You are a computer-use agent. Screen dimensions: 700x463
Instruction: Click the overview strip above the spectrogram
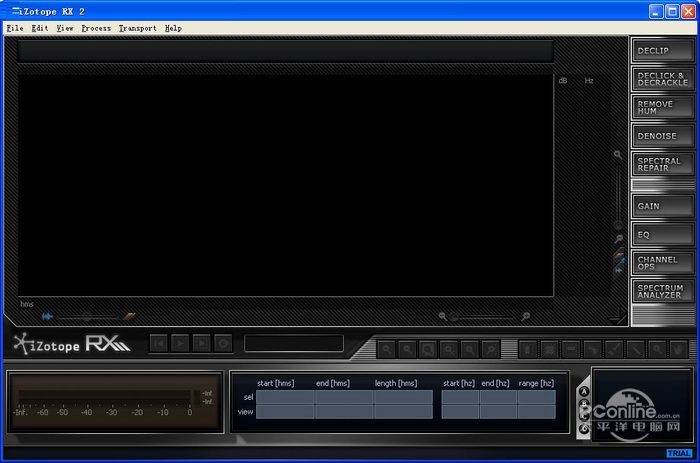click(286, 52)
